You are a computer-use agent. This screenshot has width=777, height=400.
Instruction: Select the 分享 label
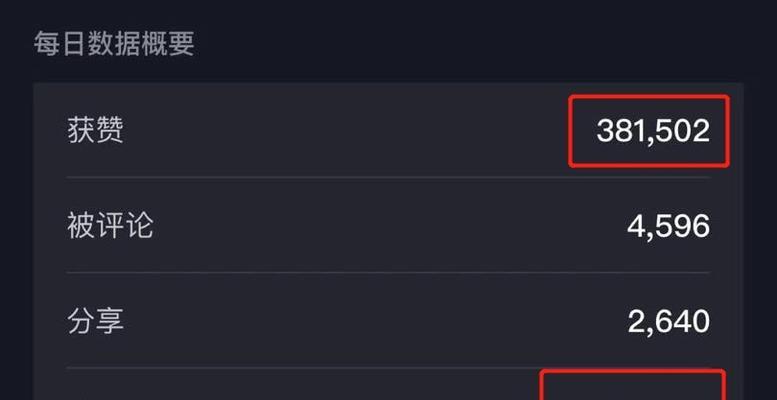(x=95, y=321)
